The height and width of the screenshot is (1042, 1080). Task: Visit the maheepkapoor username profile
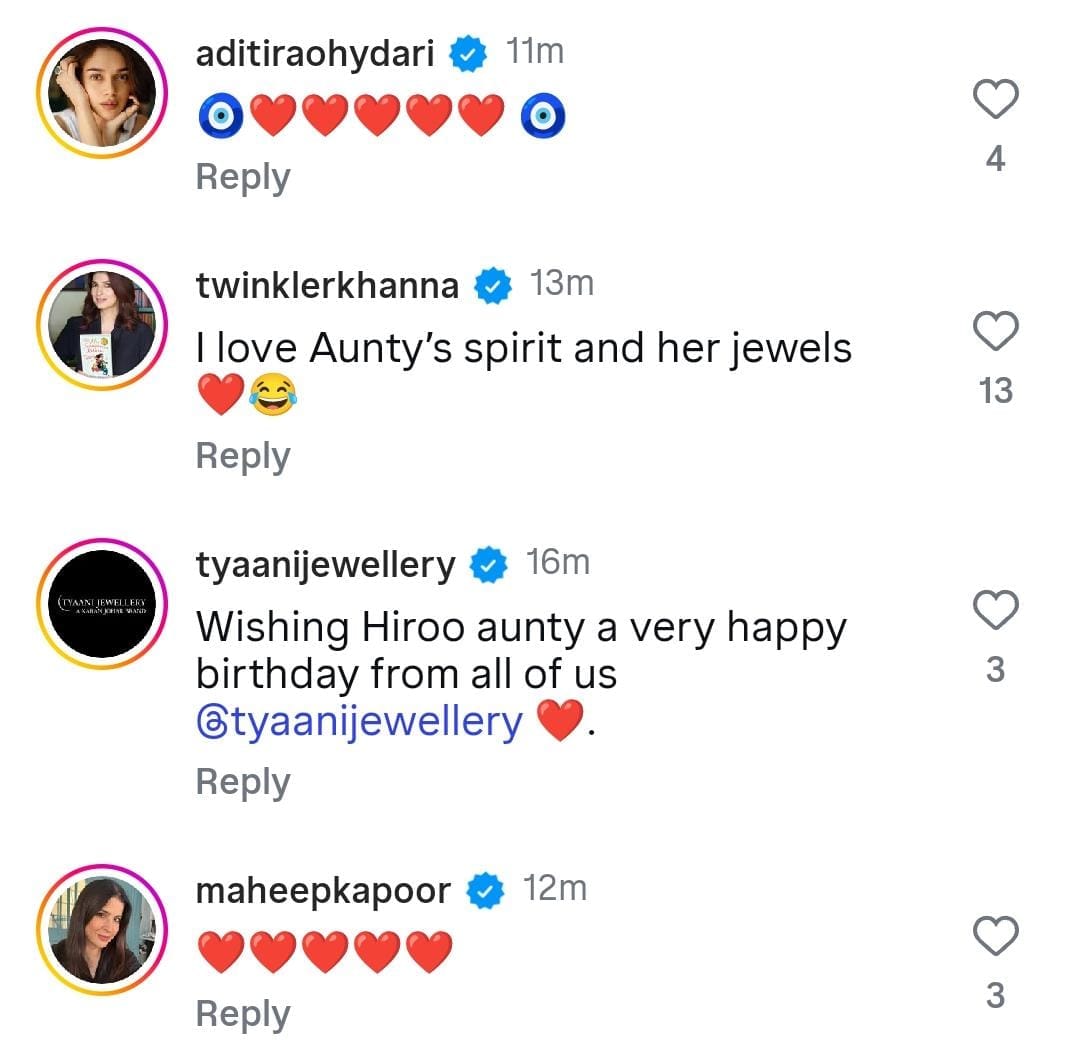coord(323,890)
